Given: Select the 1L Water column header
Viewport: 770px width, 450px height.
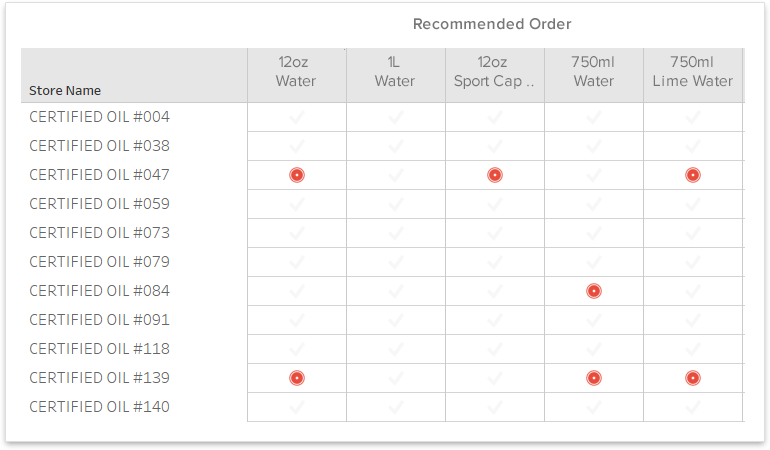Looking at the screenshot, I should [x=395, y=71].
